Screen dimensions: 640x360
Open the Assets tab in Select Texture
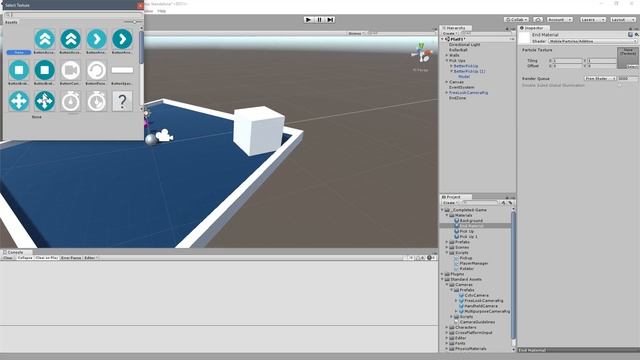point(11,22)
